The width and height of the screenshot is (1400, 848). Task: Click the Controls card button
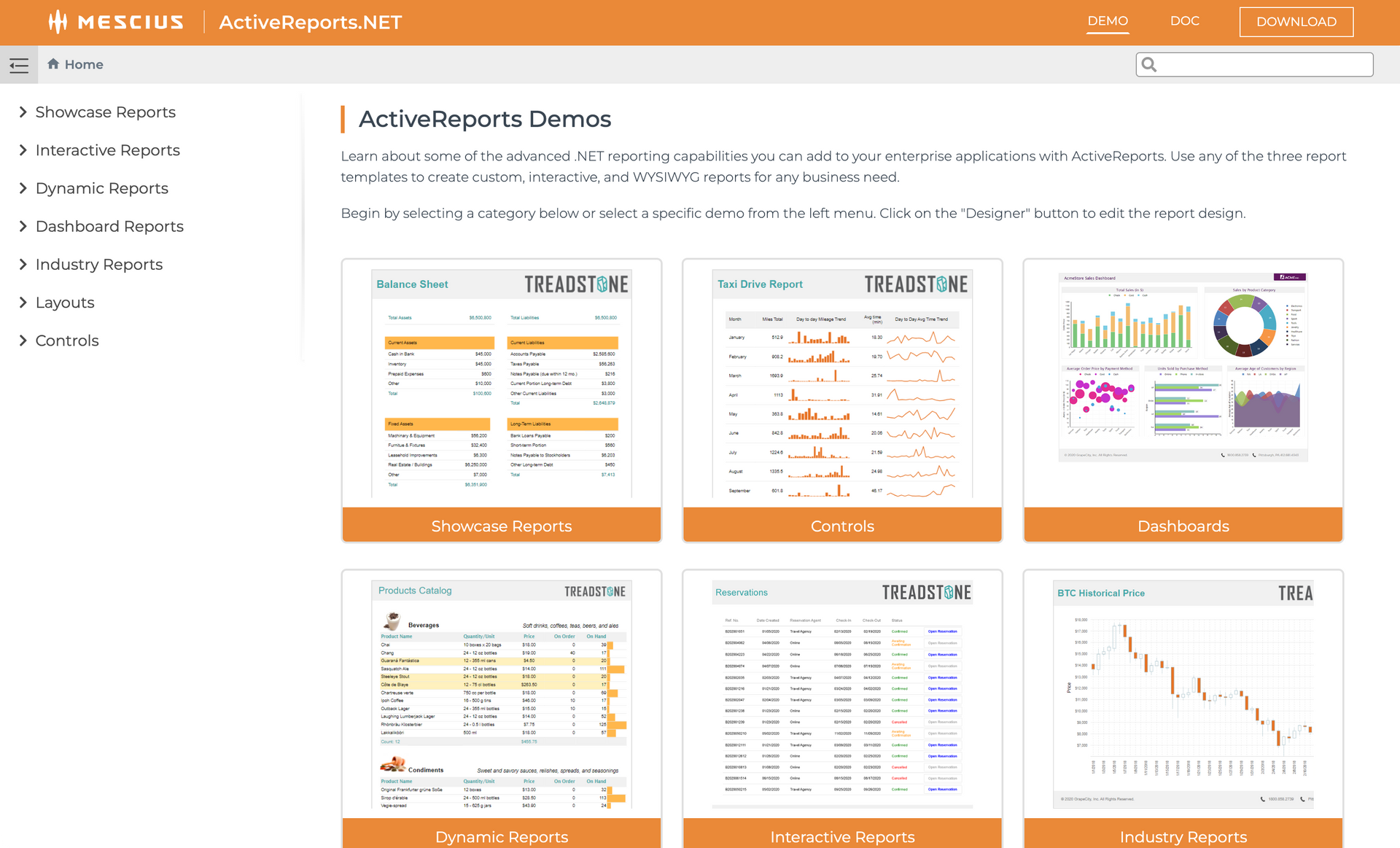(x=842, y=525)
